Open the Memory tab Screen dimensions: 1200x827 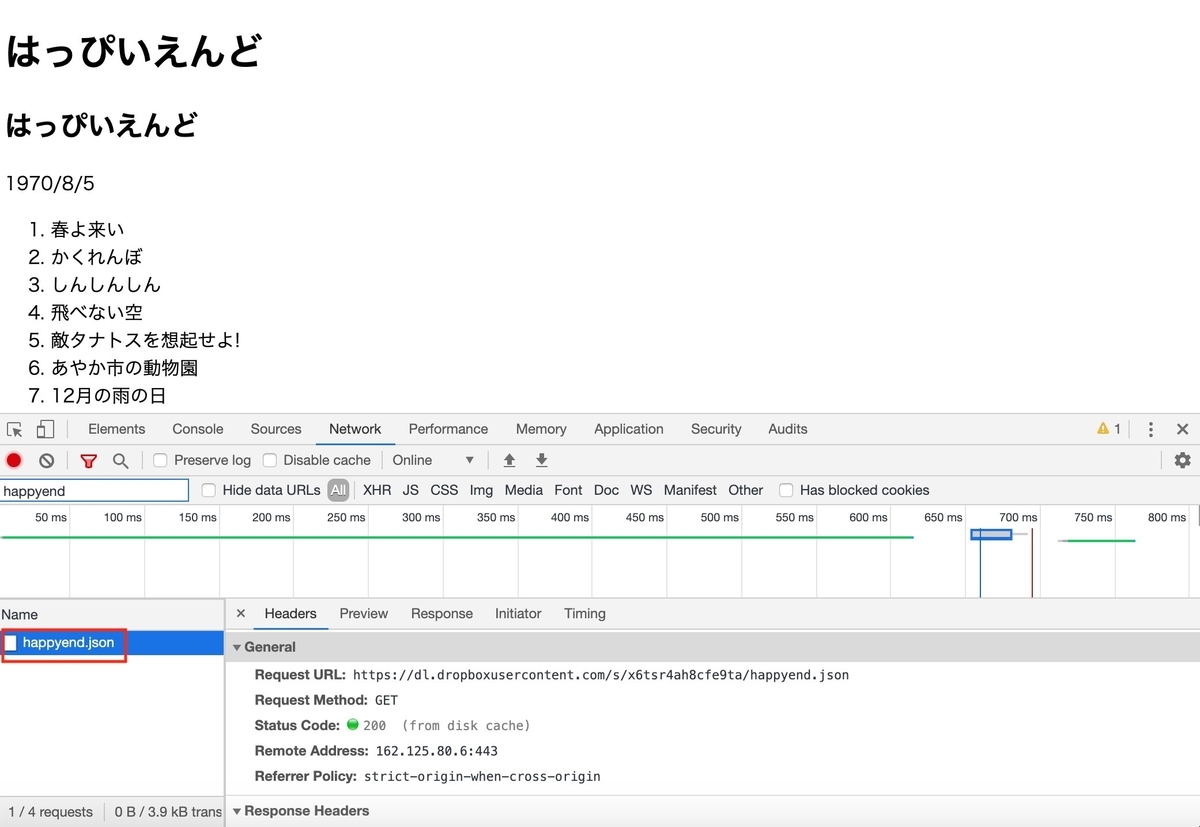pos(541,429)
